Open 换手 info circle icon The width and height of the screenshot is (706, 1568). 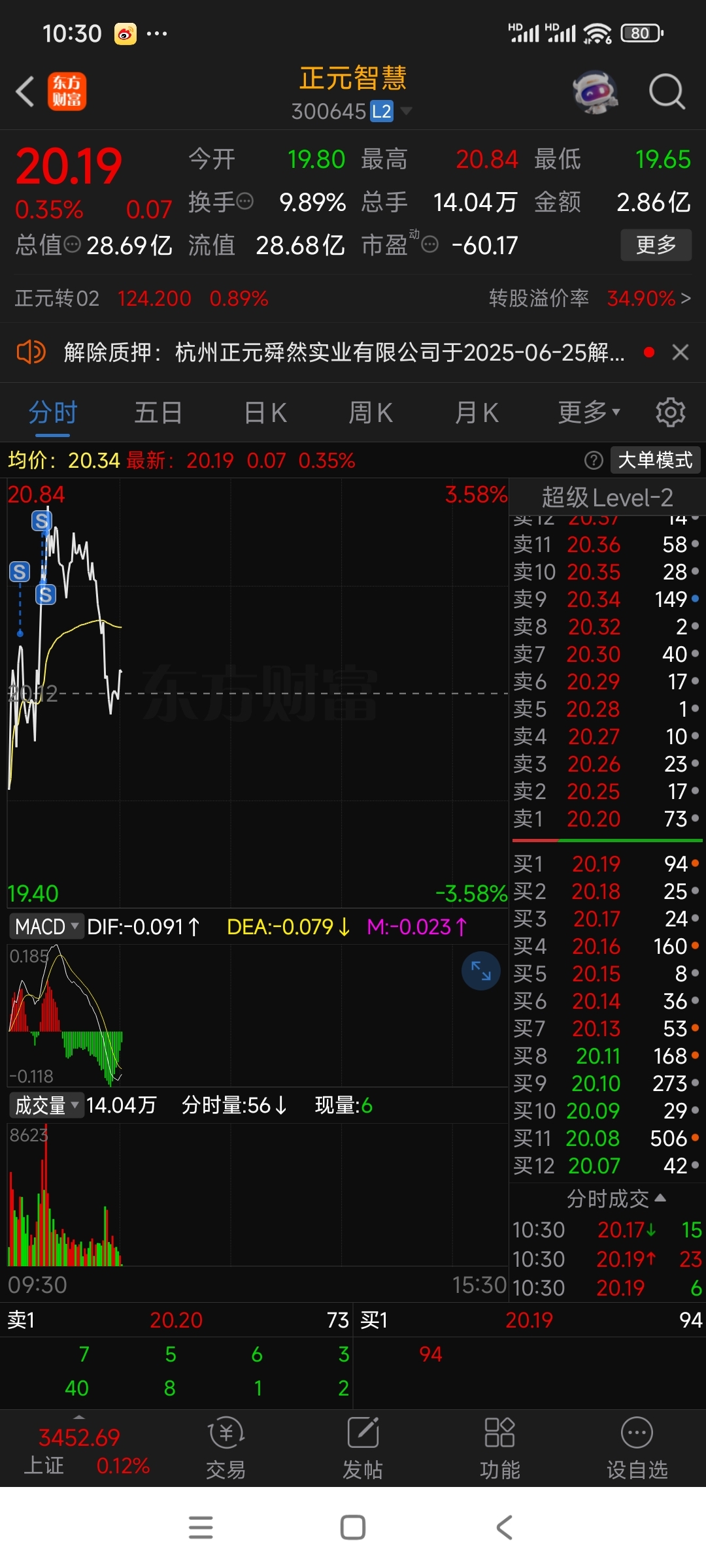[x=244, y=201]
